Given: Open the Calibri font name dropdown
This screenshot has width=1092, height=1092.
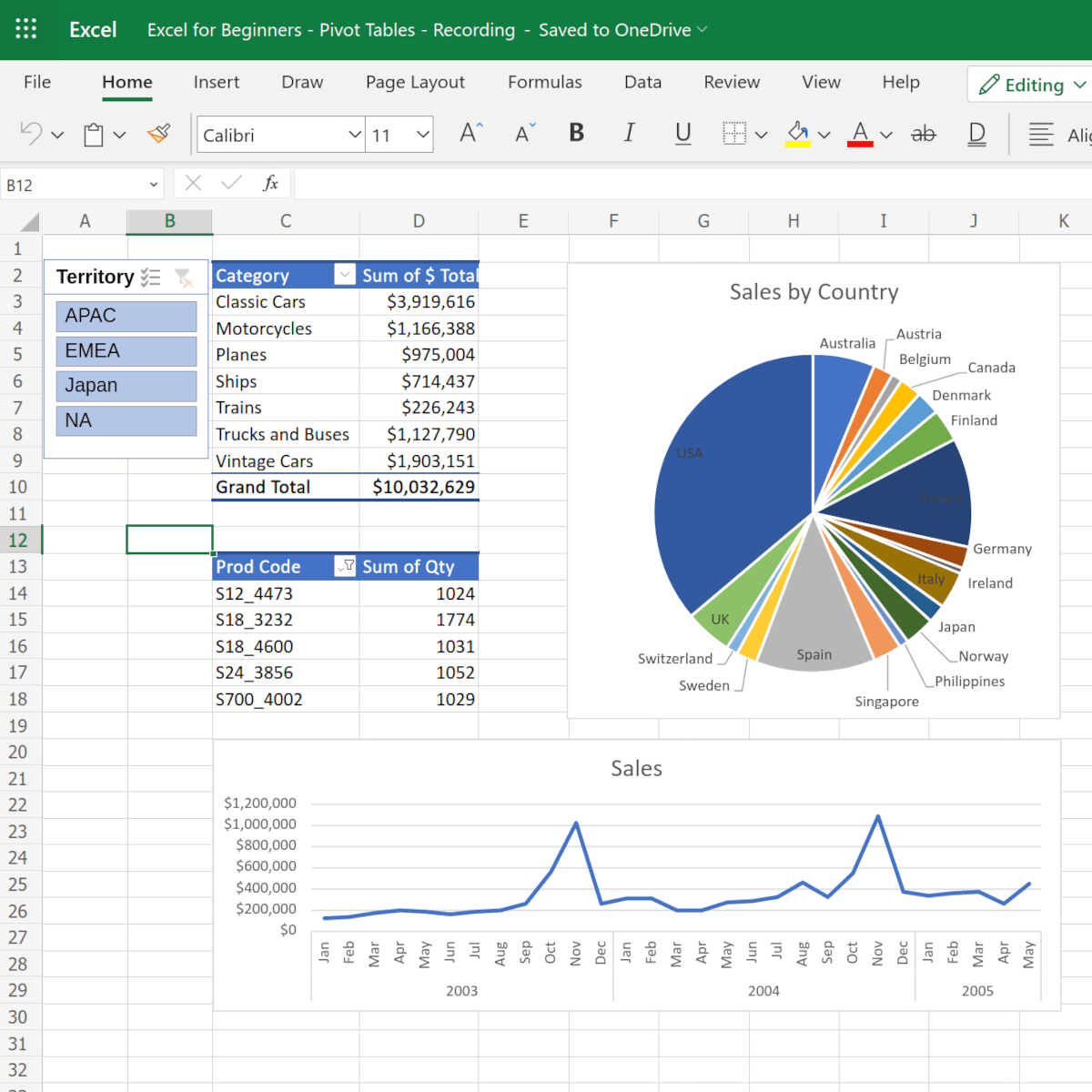Looking at the screenshot, I should pos(354,135).
